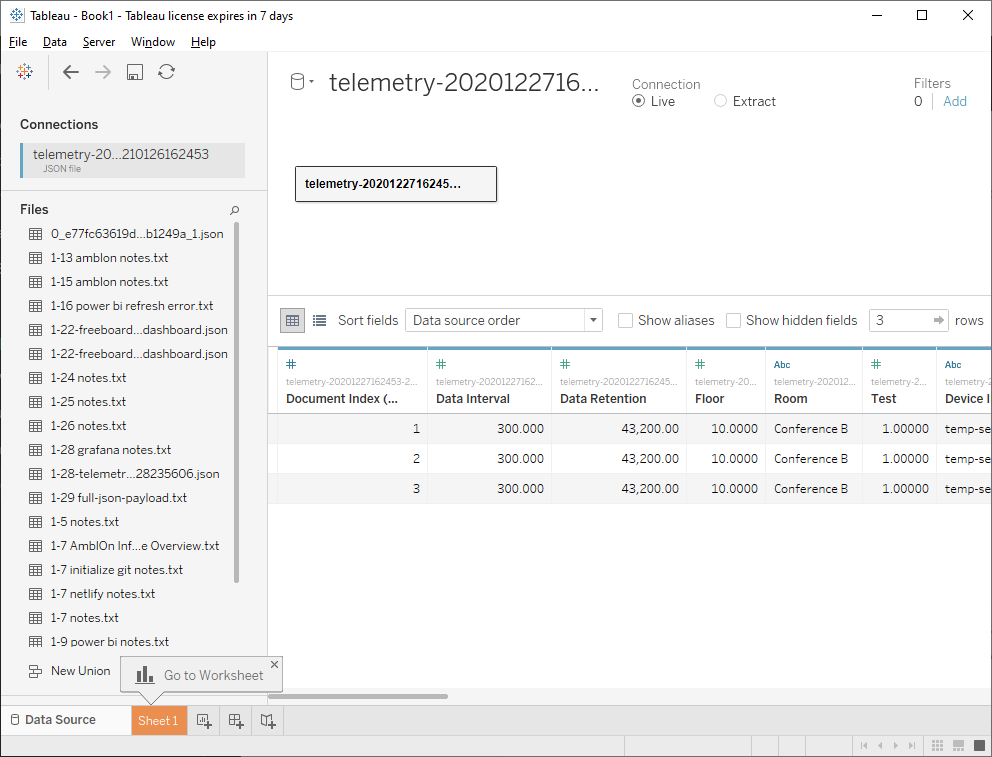Image resolution: width=992 pixels, height=757 pixels.
Task: Select the telemetry JSON connection entry
Action: click(133, 160)
